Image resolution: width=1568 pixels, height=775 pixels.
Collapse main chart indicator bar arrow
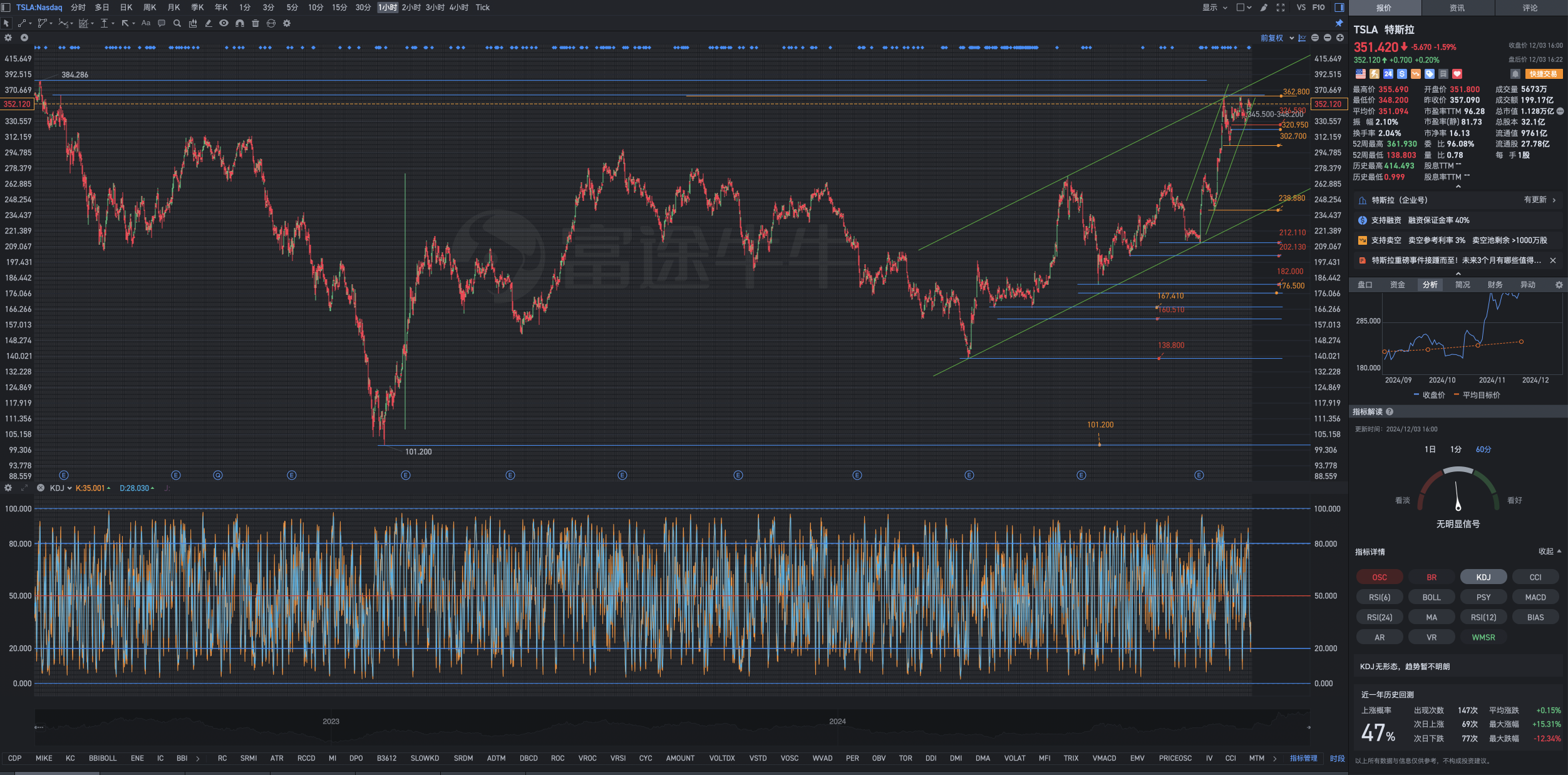point(24,38)
